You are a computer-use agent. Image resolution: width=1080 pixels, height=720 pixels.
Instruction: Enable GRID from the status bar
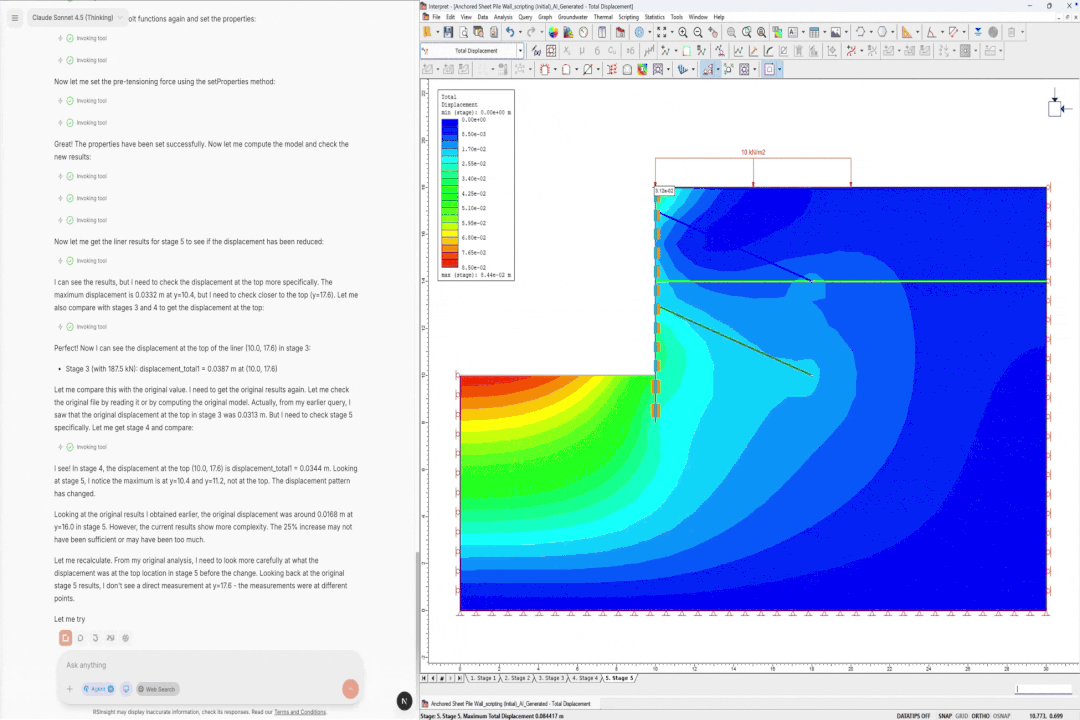point(962,715)
